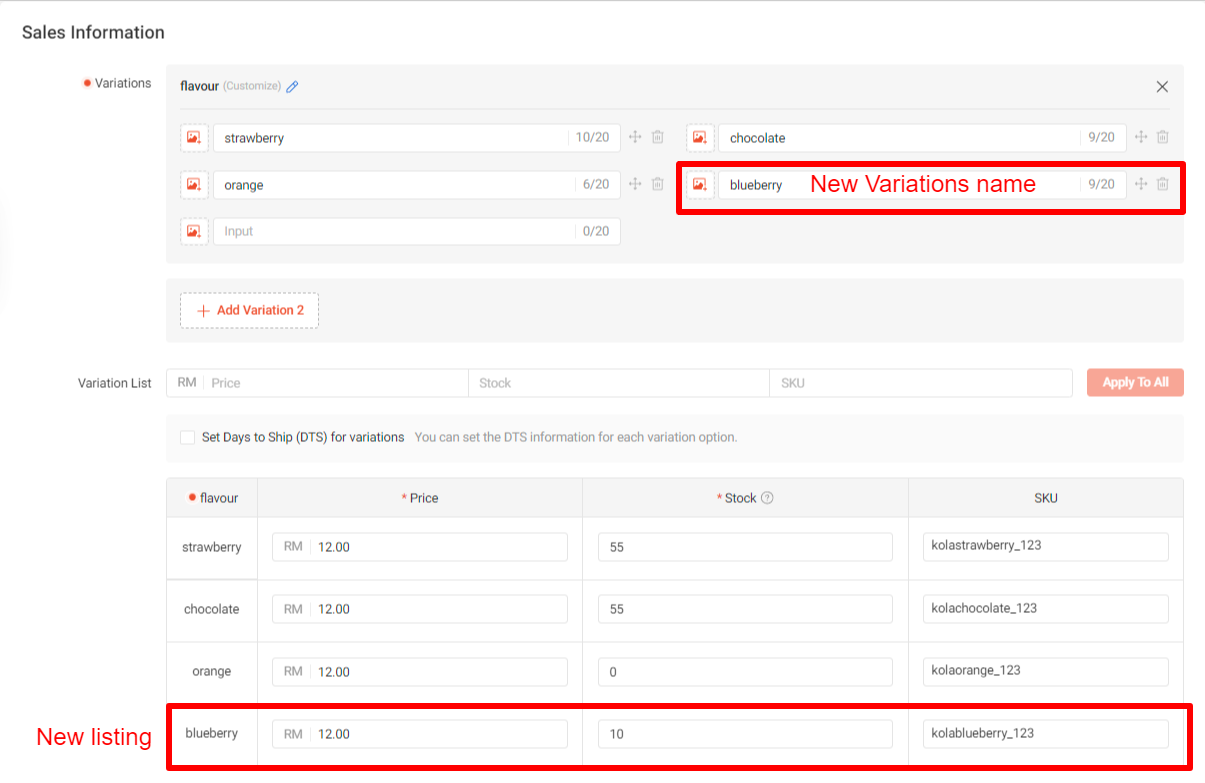Click the chocolate variation name field
Screen dimensions: 1205x783
[x=922, y=138]
